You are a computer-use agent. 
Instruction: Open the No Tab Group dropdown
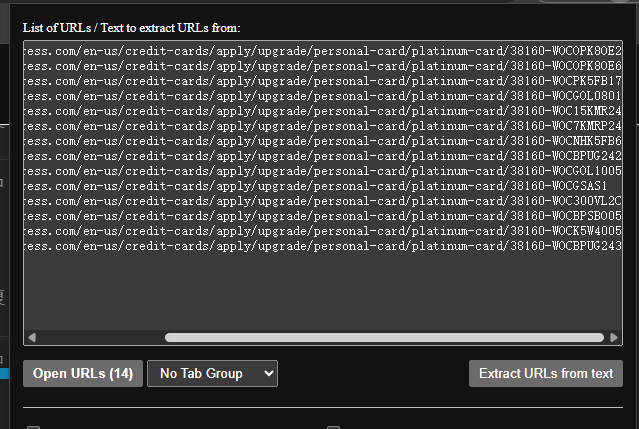tap(212, 373)
